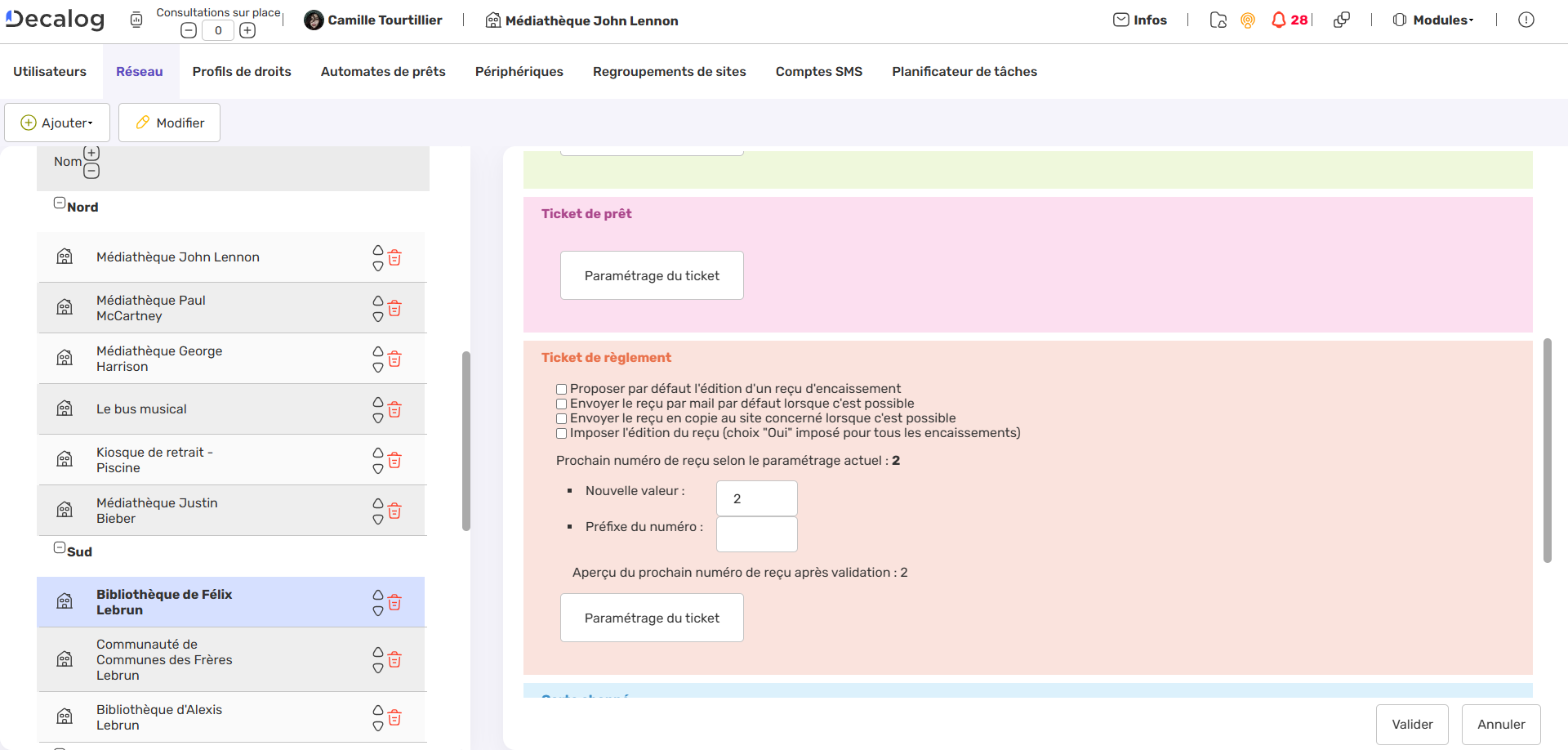Click Paramétrage du ticket under Ticket de prêt
The height and width of the screenshot is (750, 1568).
tap(651, 275)
